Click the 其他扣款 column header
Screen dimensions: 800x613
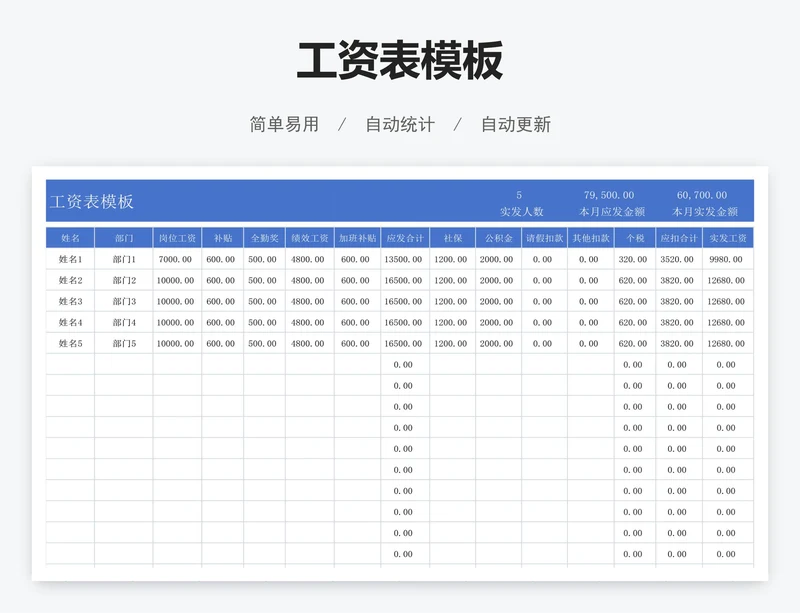tap(591, 238)
